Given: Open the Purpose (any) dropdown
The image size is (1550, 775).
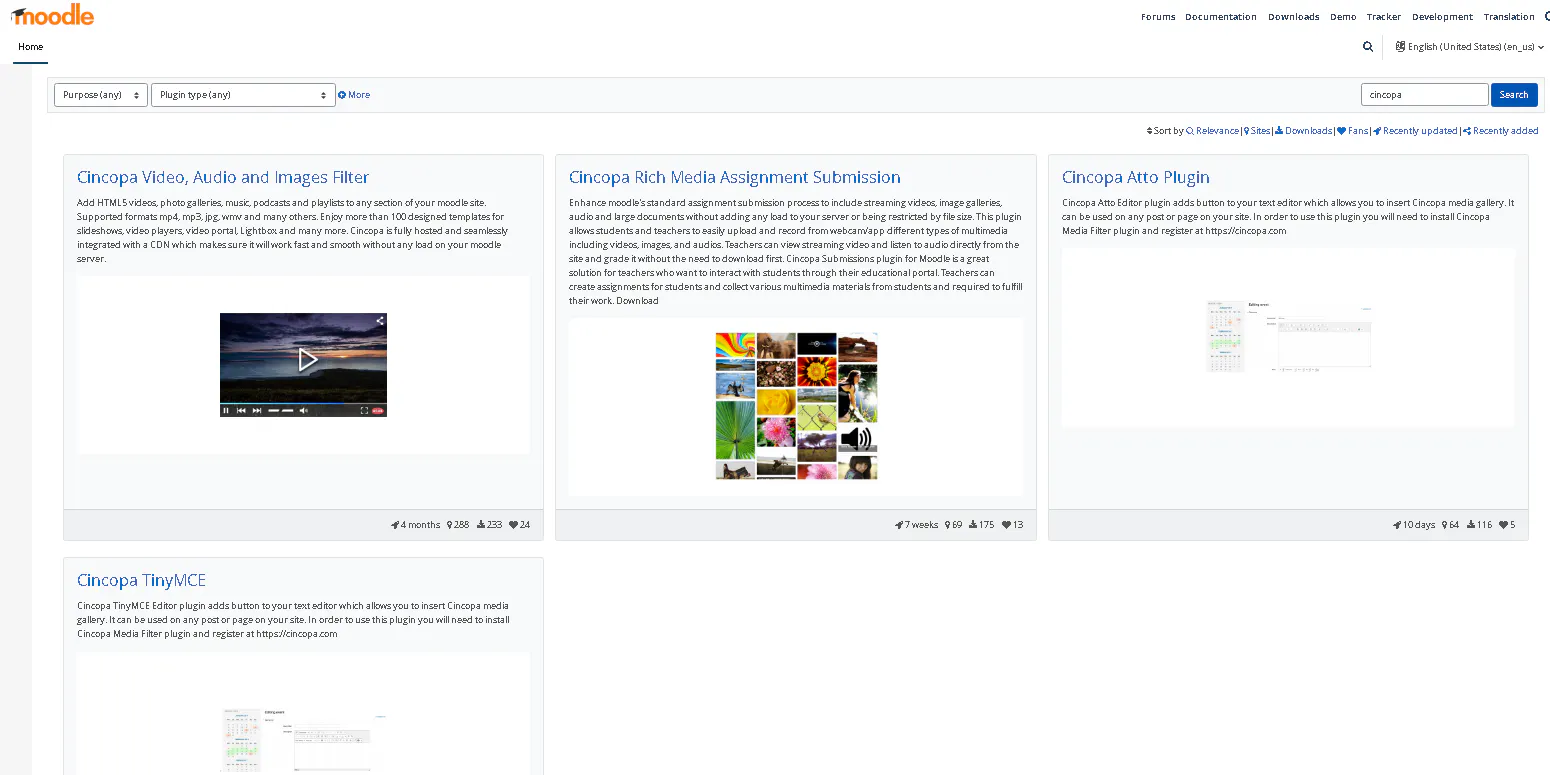Looking at the screenshot, I should [101, 95].
